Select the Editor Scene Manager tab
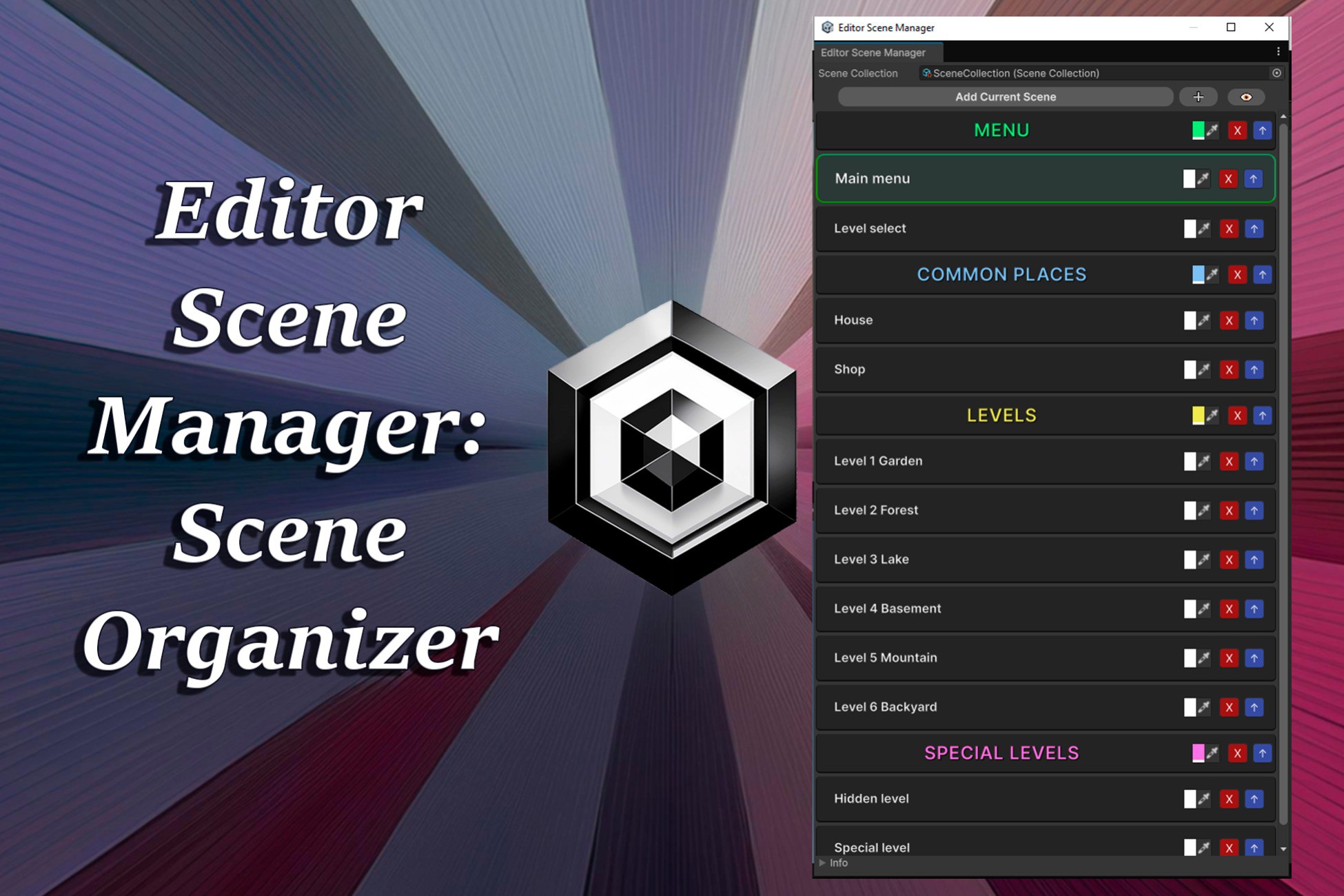 pos(873,52)
